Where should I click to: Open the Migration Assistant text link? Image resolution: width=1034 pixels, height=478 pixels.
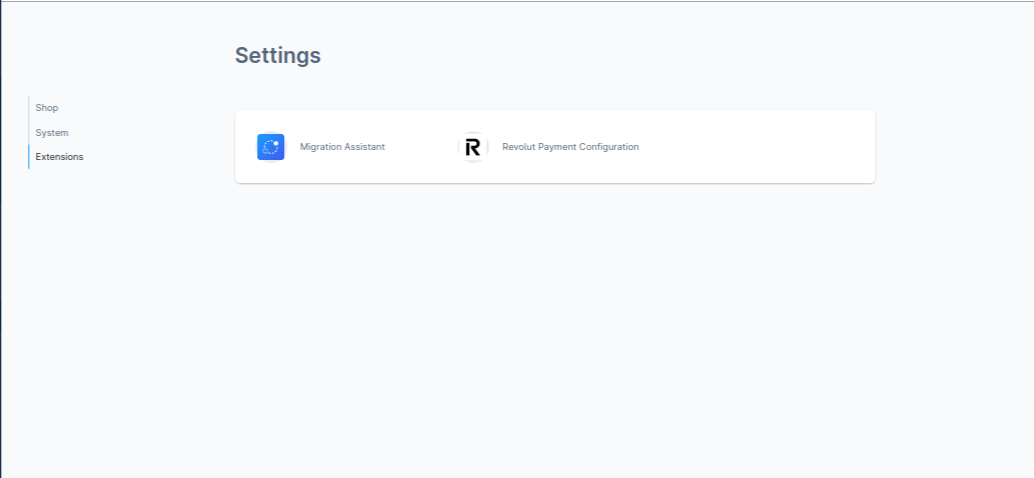(x=342, y=147)
